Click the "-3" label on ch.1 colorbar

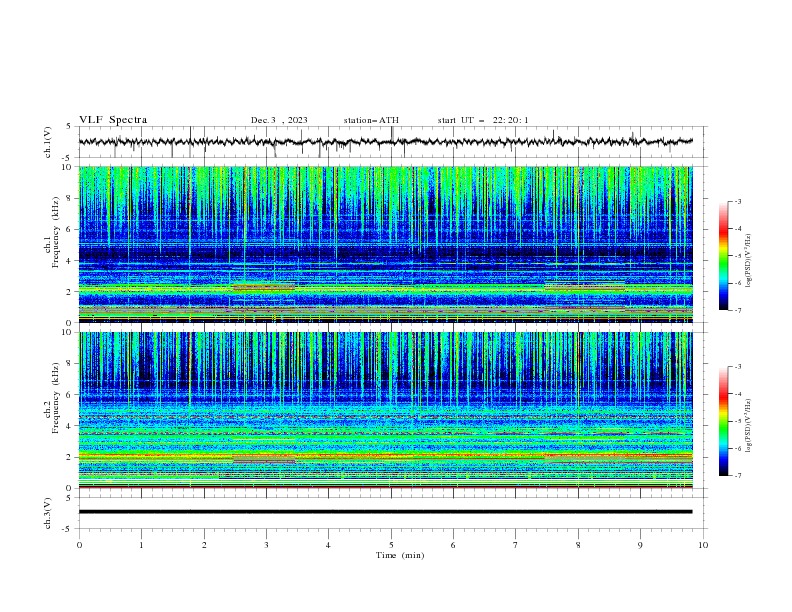[x=737, y=201]
